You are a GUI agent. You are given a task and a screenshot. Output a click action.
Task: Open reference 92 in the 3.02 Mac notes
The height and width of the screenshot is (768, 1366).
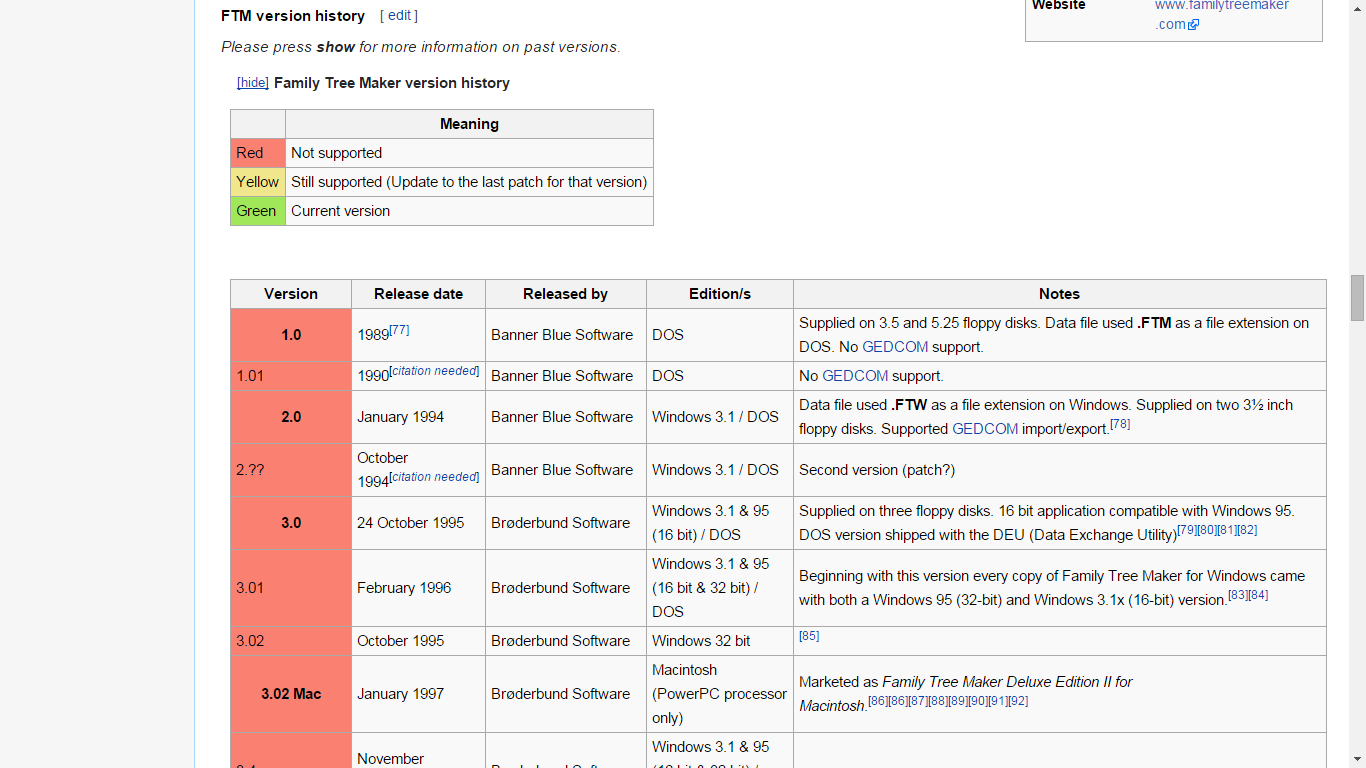(x=1018, y=701)
